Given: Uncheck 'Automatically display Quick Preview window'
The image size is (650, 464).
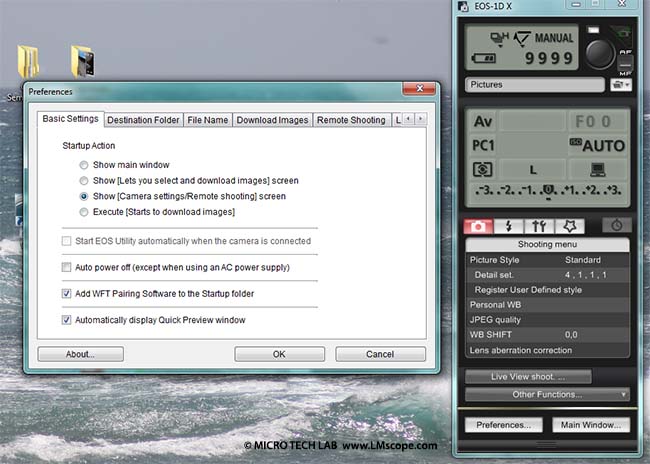Looking at the screenshot, I should pos(67,320).
